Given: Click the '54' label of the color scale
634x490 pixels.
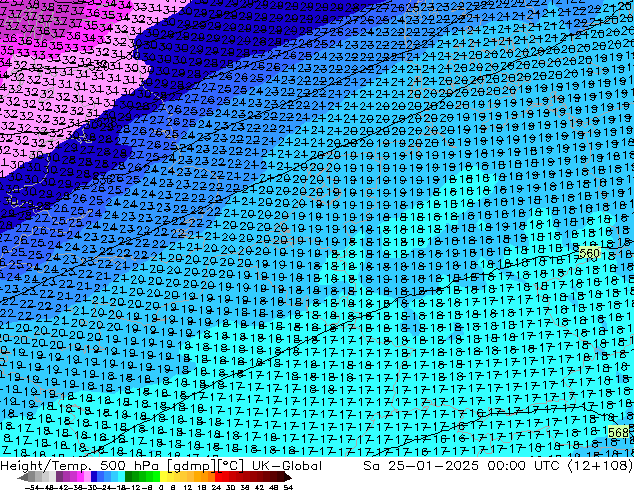Looking at the screenshot, I should click(x=288, y=487).
